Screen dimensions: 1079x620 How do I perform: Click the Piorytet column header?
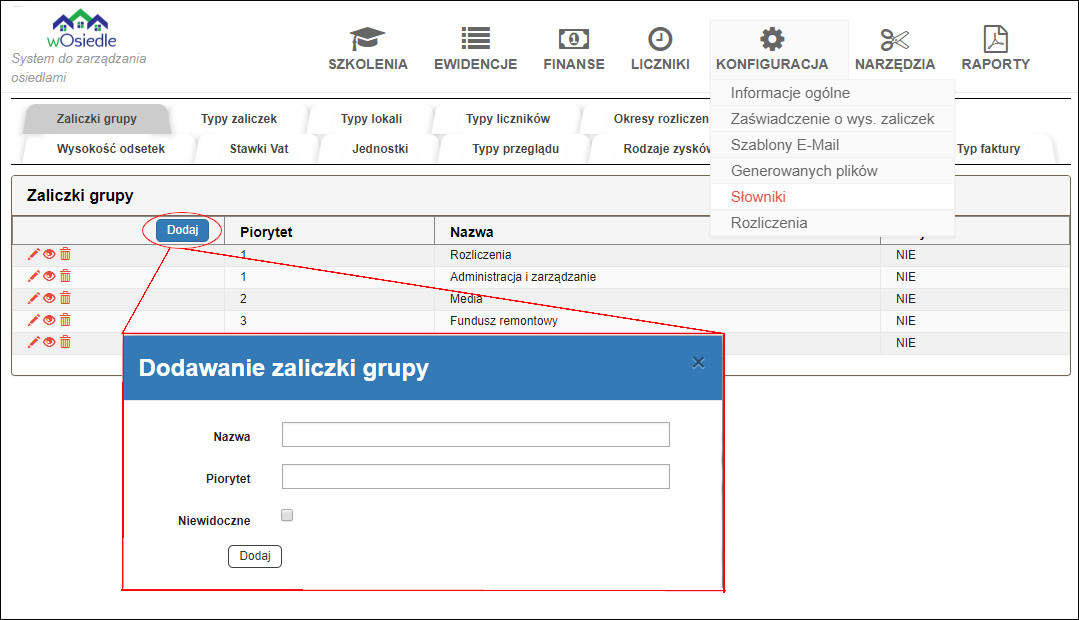(x=266, y=232)
